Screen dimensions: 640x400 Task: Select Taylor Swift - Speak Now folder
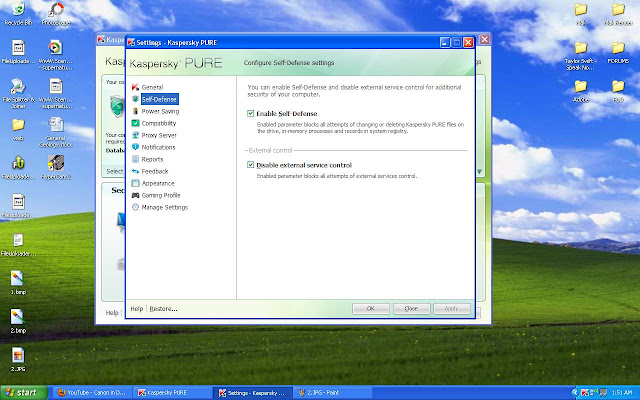[x=580, y=56]
